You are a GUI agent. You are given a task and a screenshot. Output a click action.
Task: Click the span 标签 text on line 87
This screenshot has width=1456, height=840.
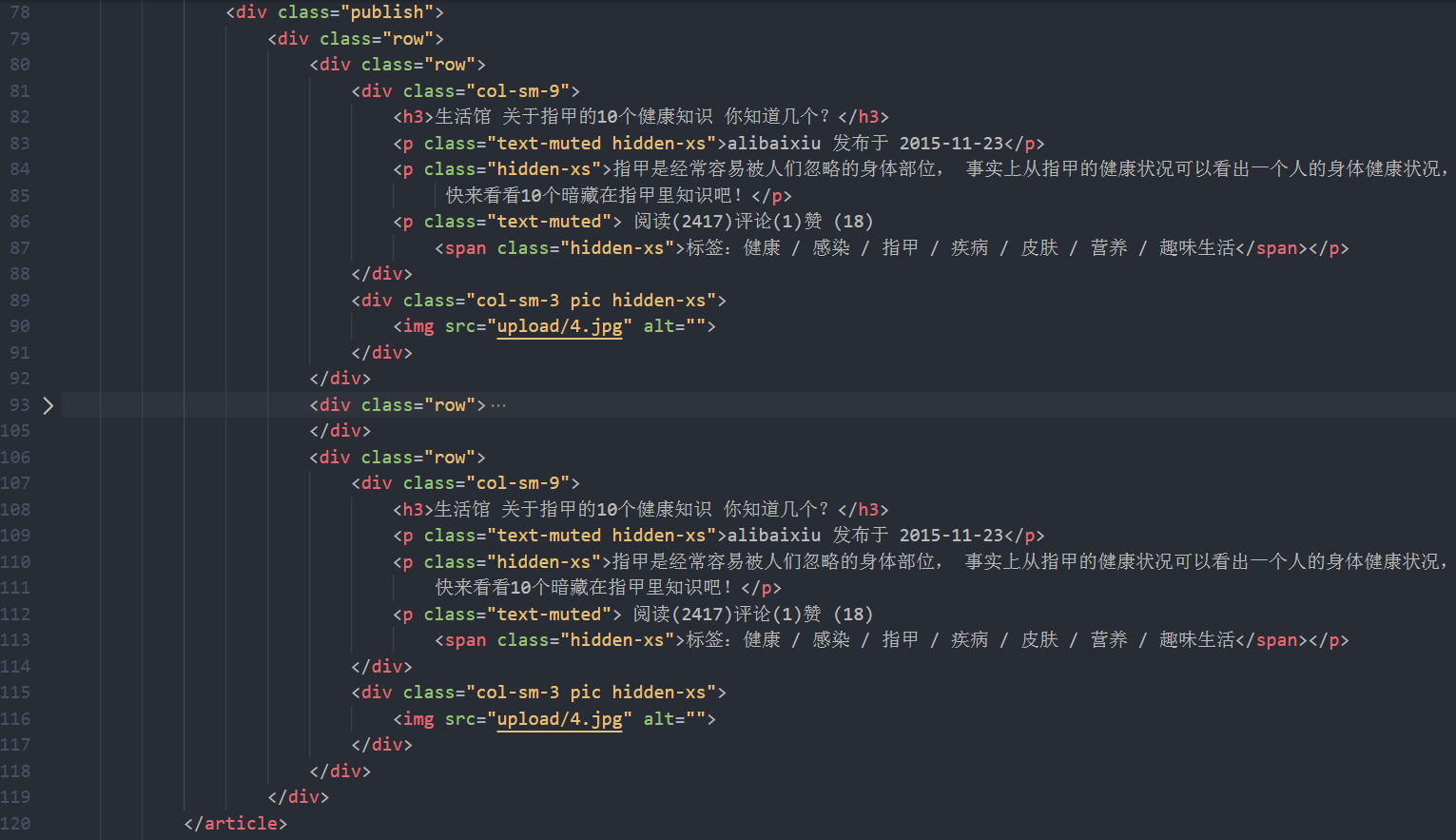[961, 248]
